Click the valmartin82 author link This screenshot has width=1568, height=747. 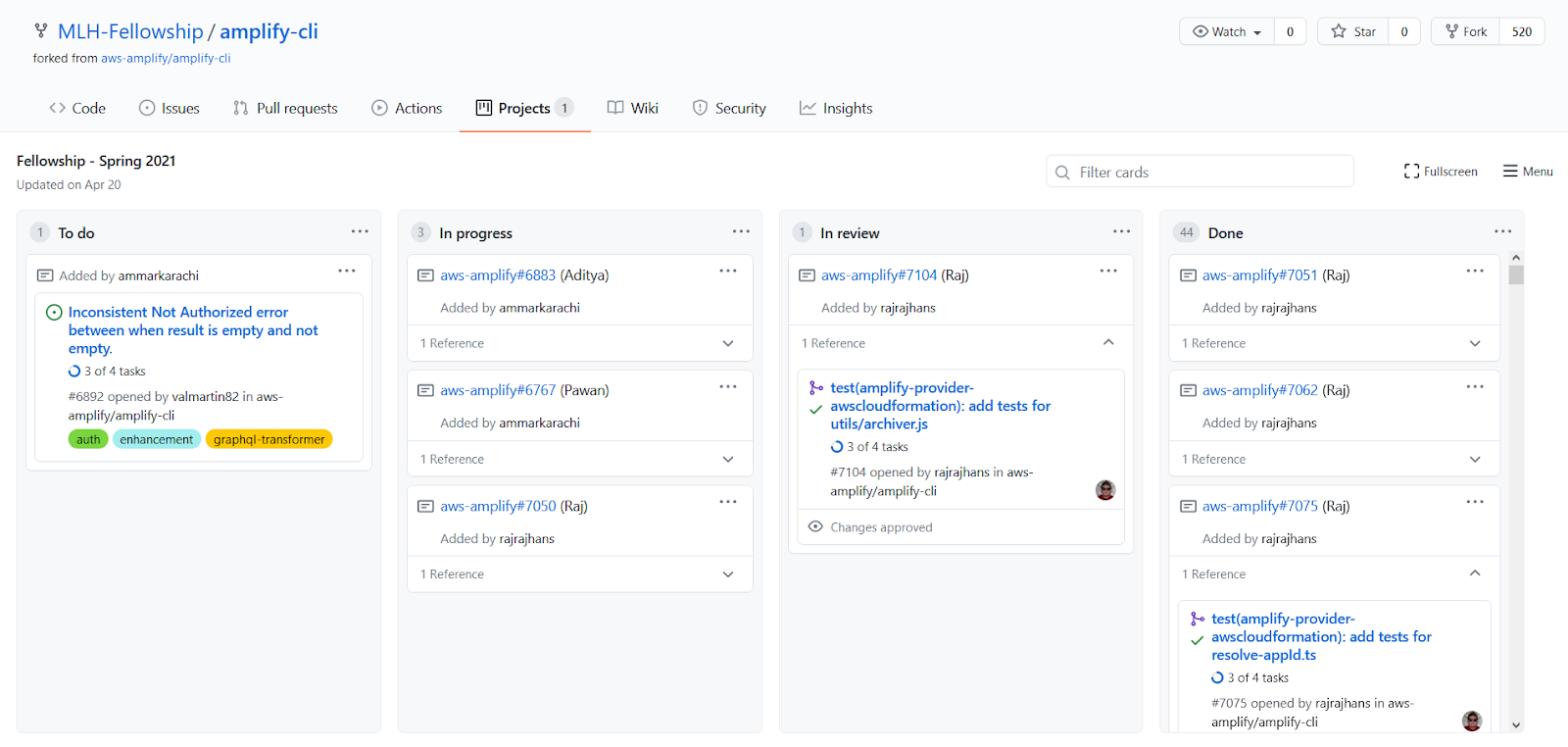[205, 397]
